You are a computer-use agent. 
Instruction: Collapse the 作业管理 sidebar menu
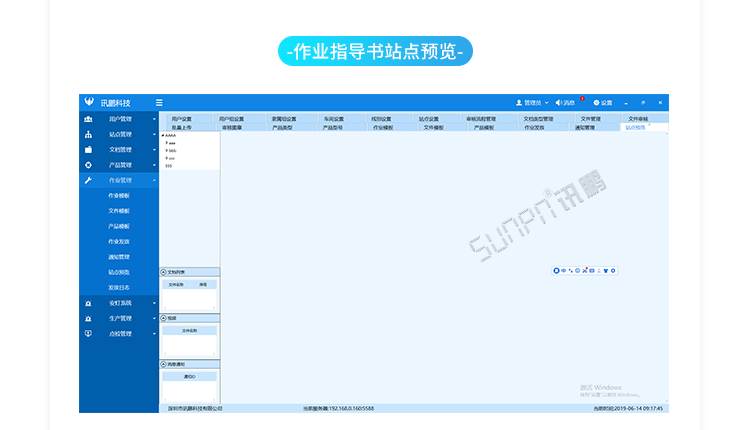pyautogui.click(x=154, y=180)
